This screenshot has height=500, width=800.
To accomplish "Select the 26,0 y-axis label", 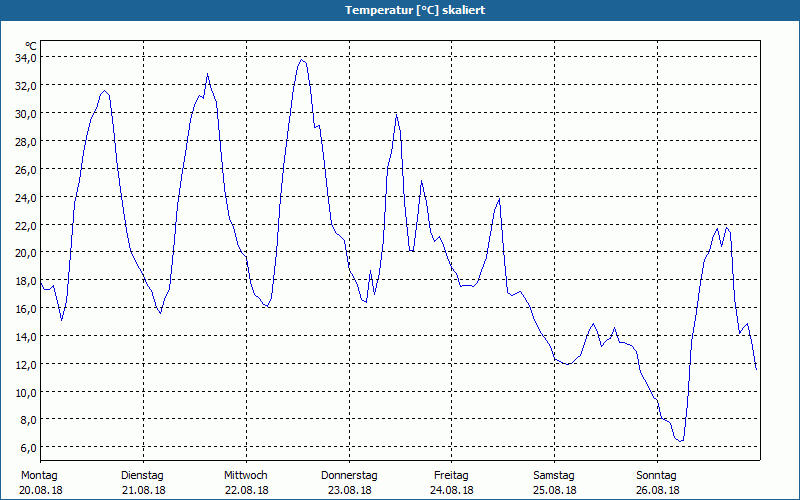I will pos(26,170).
